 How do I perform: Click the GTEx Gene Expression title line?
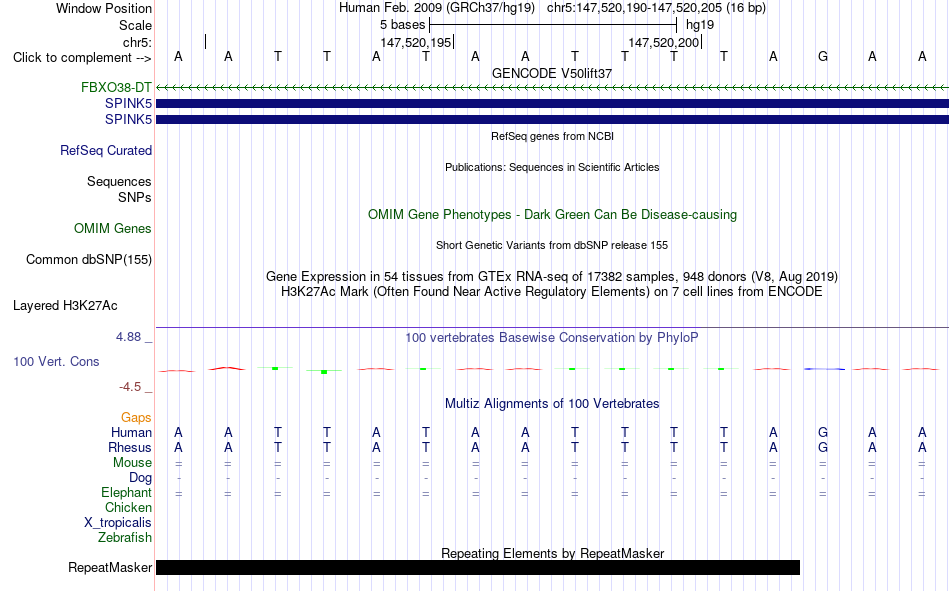point(552,276)
